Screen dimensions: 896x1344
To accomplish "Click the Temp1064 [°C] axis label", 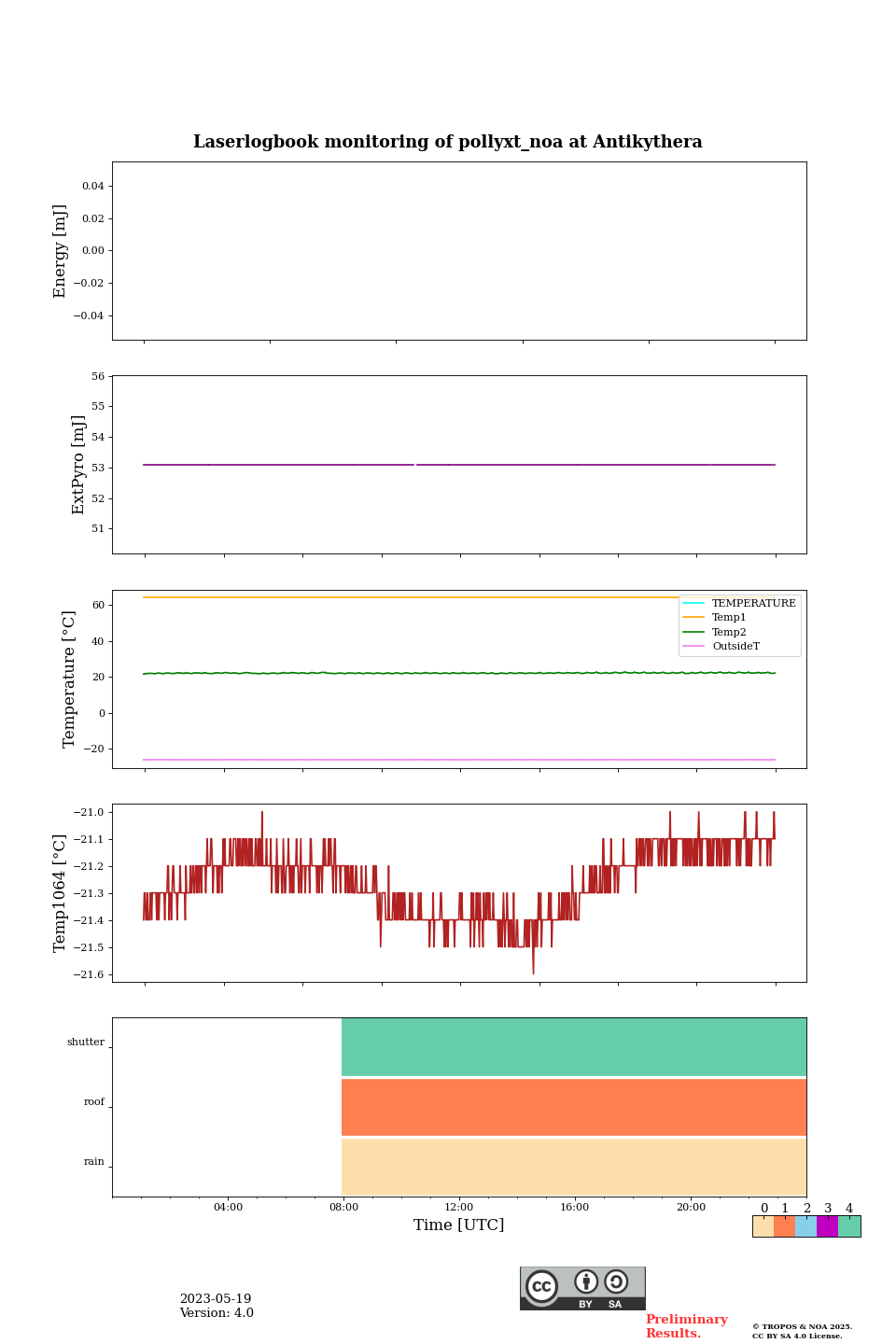I will pos(60,893).
